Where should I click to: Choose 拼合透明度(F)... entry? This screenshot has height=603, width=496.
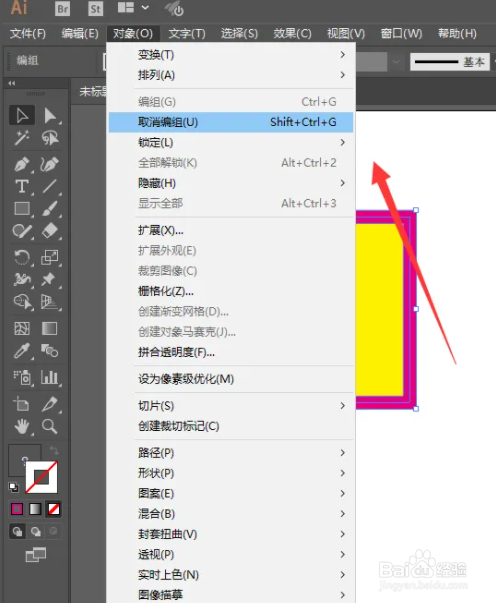[x=230, y=352]
